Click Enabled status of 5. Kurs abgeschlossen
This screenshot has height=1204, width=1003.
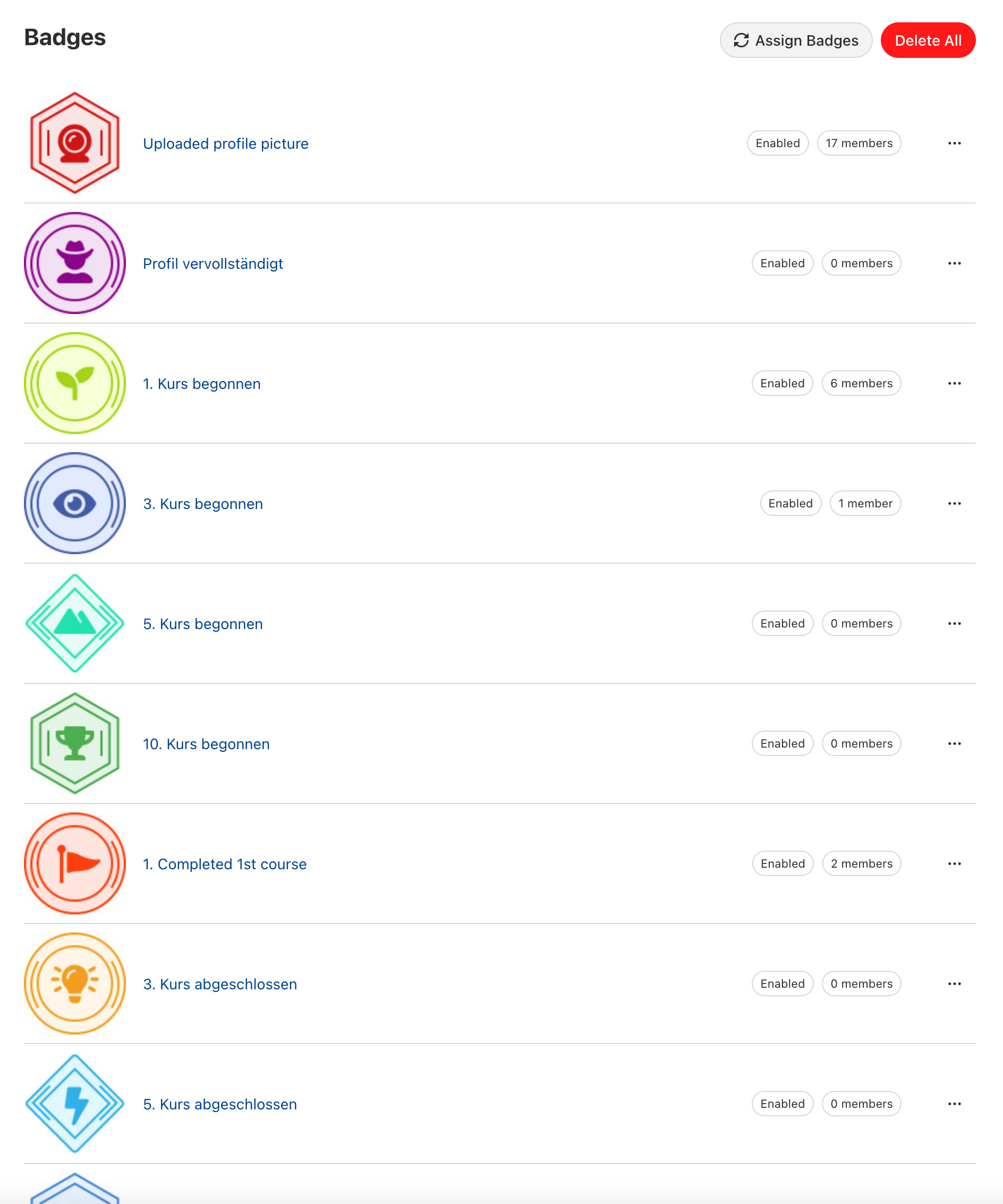pos(783,1104)
